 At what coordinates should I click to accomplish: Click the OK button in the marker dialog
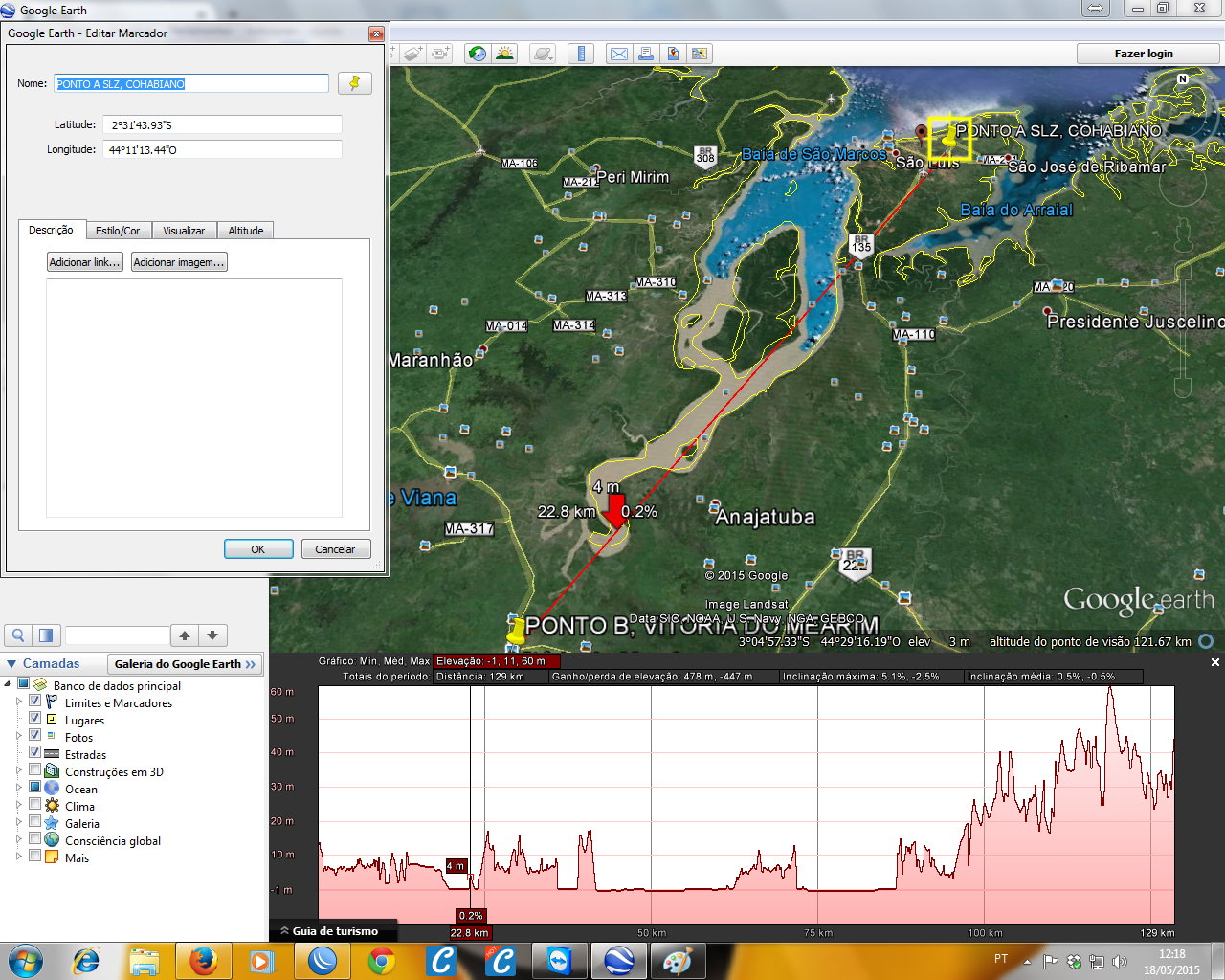click(258, 549)
